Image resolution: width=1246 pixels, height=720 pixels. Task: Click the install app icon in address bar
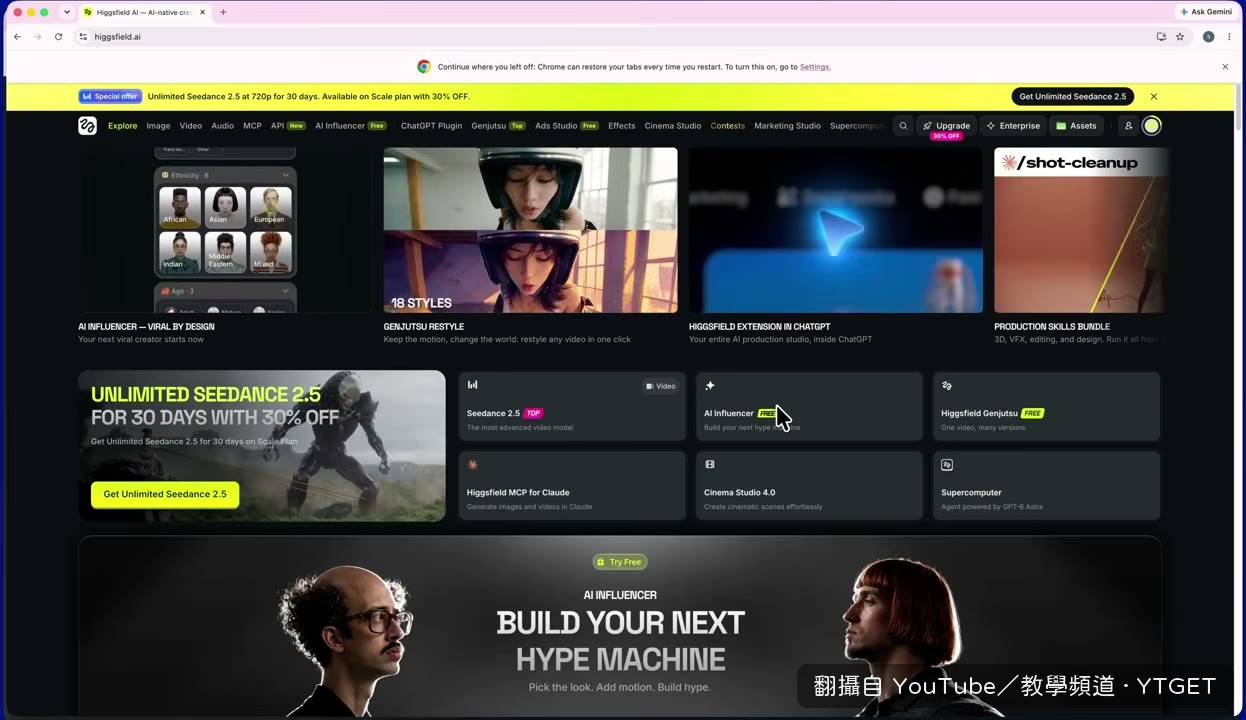point(1161,37)
